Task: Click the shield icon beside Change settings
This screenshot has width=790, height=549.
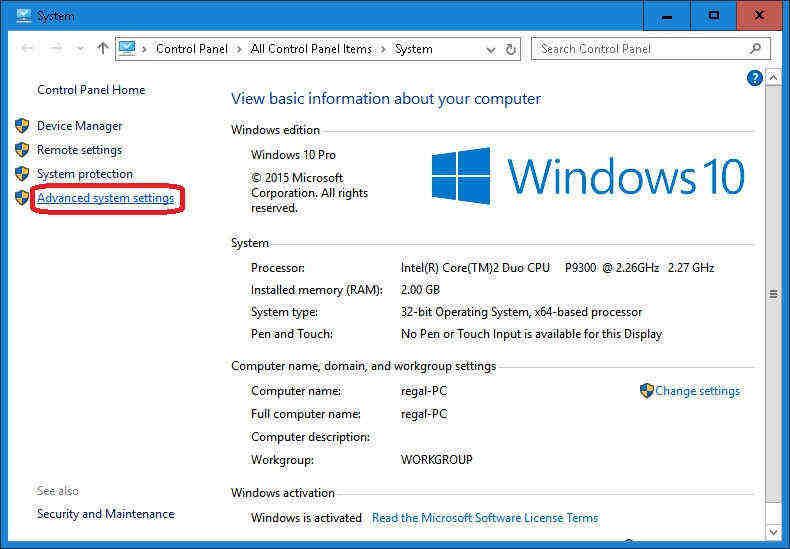Action: pos(646,391)
